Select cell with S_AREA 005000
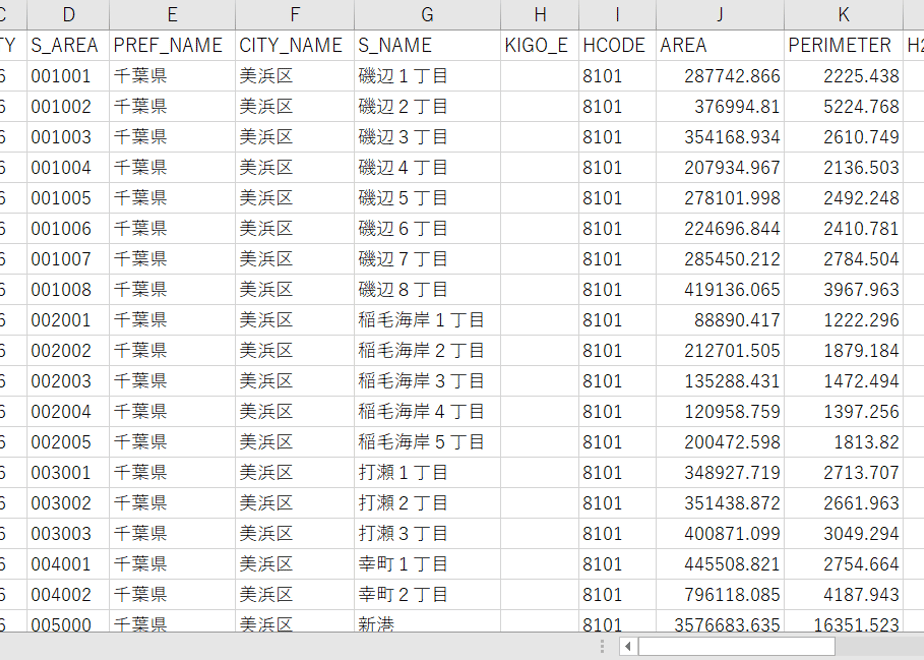The height and width of the screenshot is (660, 924). [x=68, y=622]
